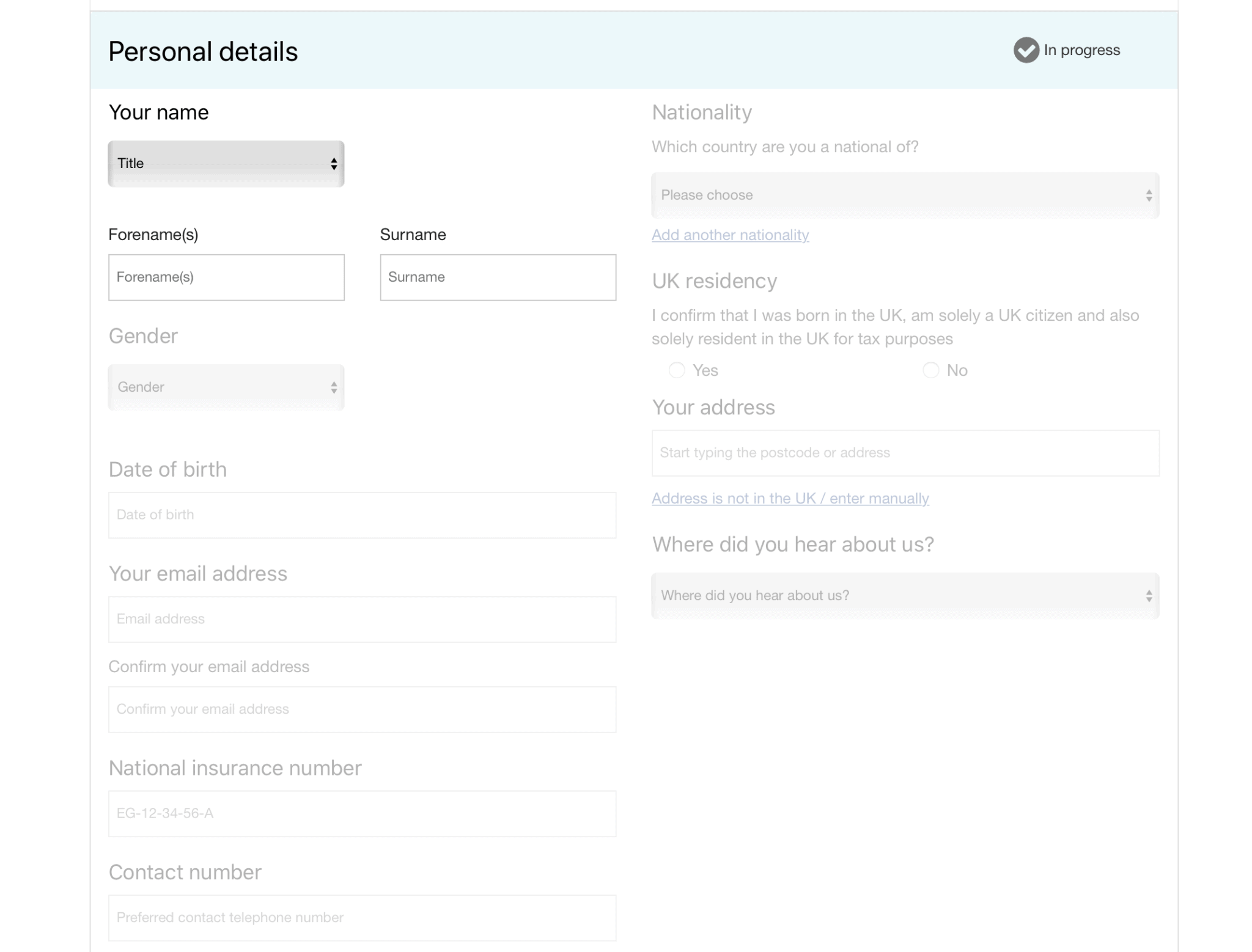The width and height of the screenshot is (1252, 952).
Task: Open the Gender dropdown
Action: (x=226, y=387)
